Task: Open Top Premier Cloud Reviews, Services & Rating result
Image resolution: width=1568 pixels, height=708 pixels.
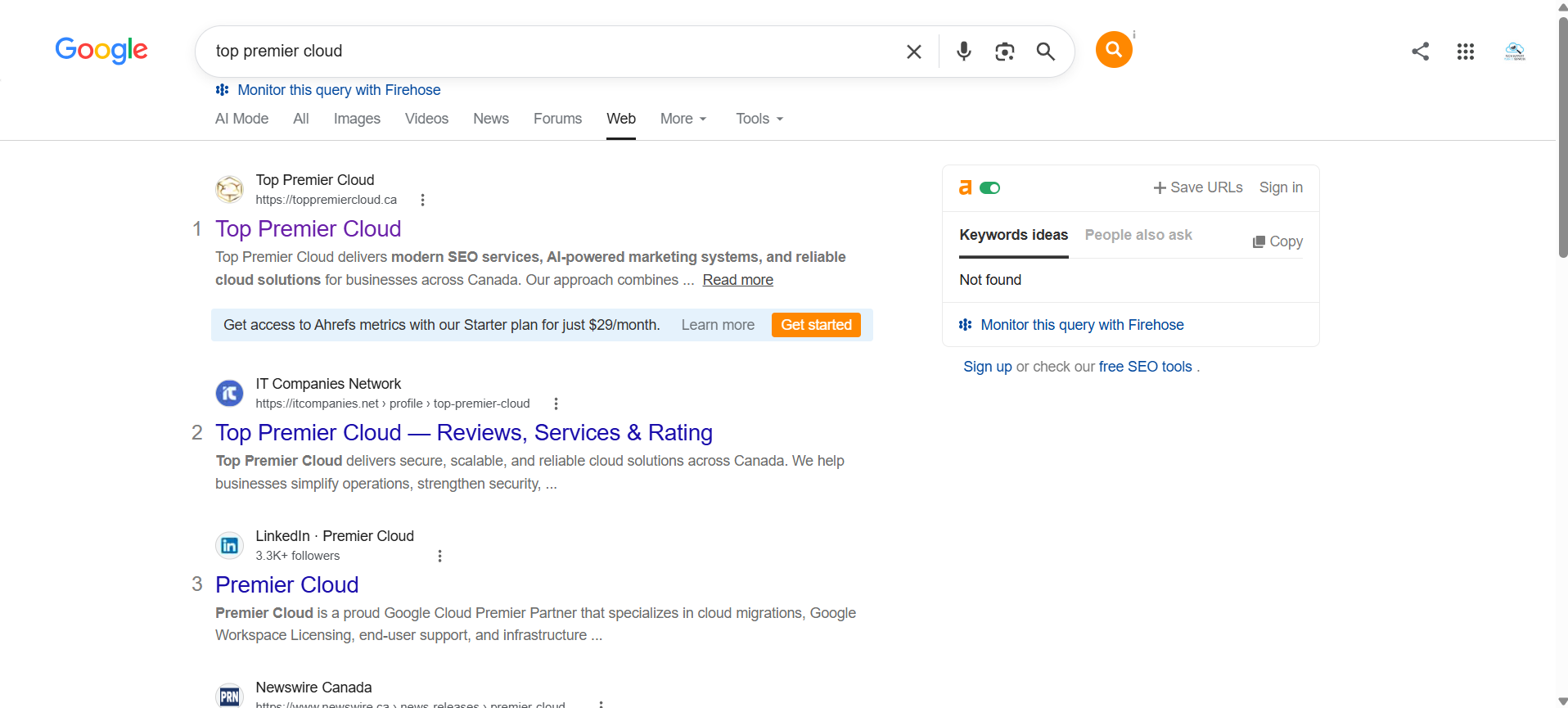Action: point(464,432)
